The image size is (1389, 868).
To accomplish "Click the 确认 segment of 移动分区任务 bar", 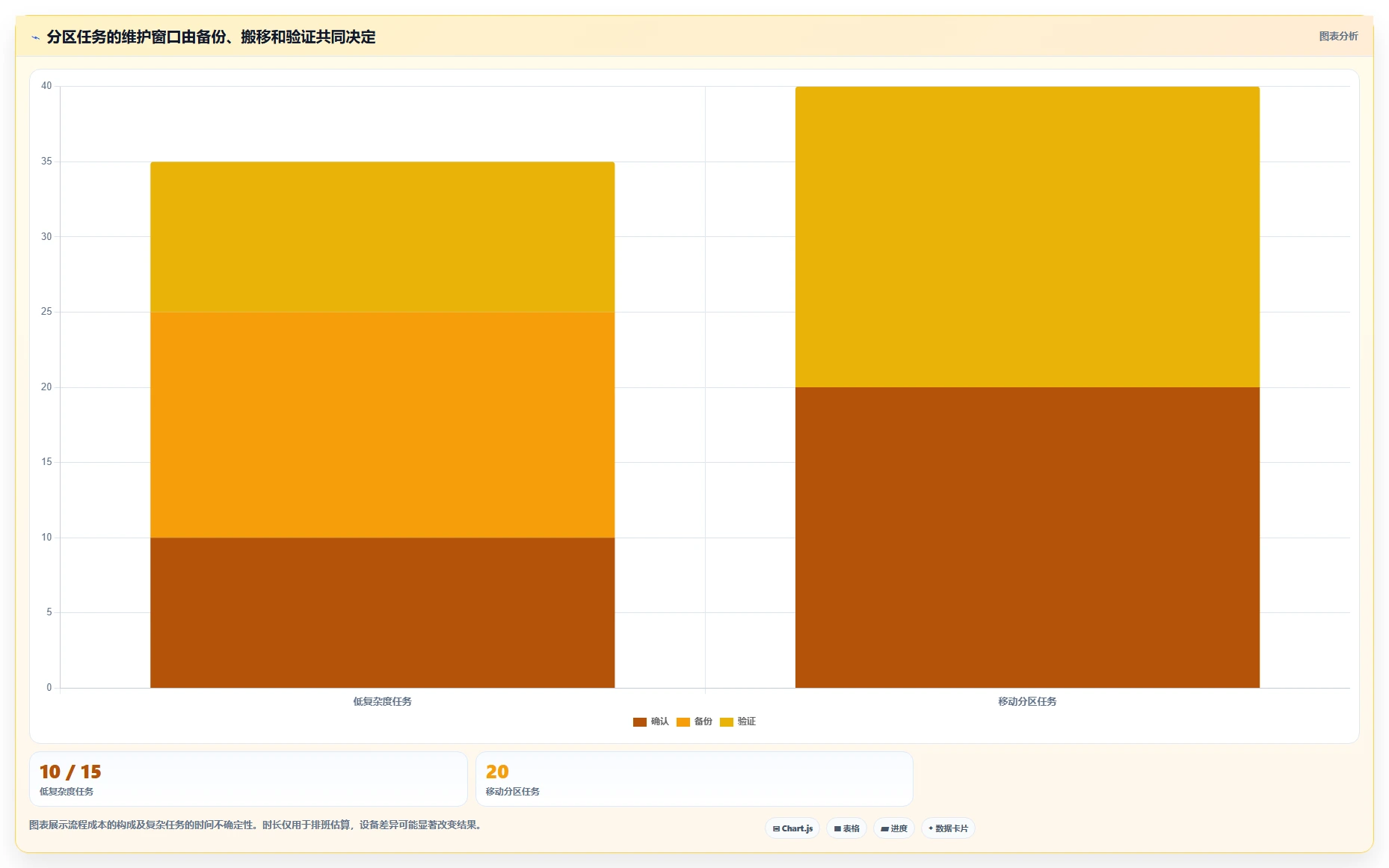I will [1027, 538].
